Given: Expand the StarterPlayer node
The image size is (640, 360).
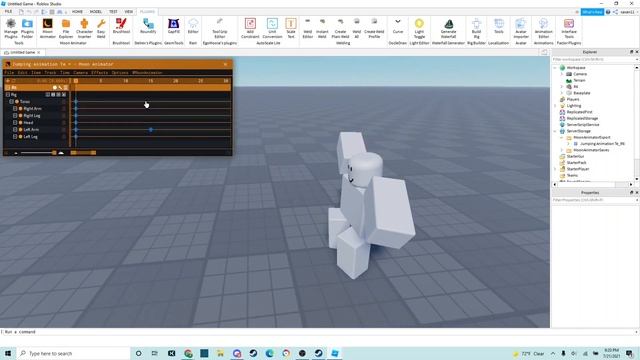Looking at the screenshot, I should (555, 169).
